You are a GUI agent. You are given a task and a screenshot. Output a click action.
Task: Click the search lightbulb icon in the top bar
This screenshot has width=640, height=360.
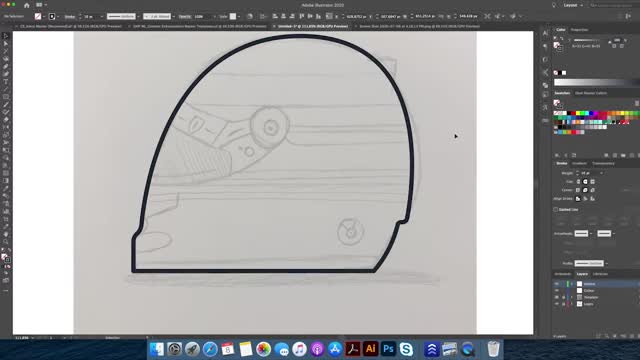point(554,5)
